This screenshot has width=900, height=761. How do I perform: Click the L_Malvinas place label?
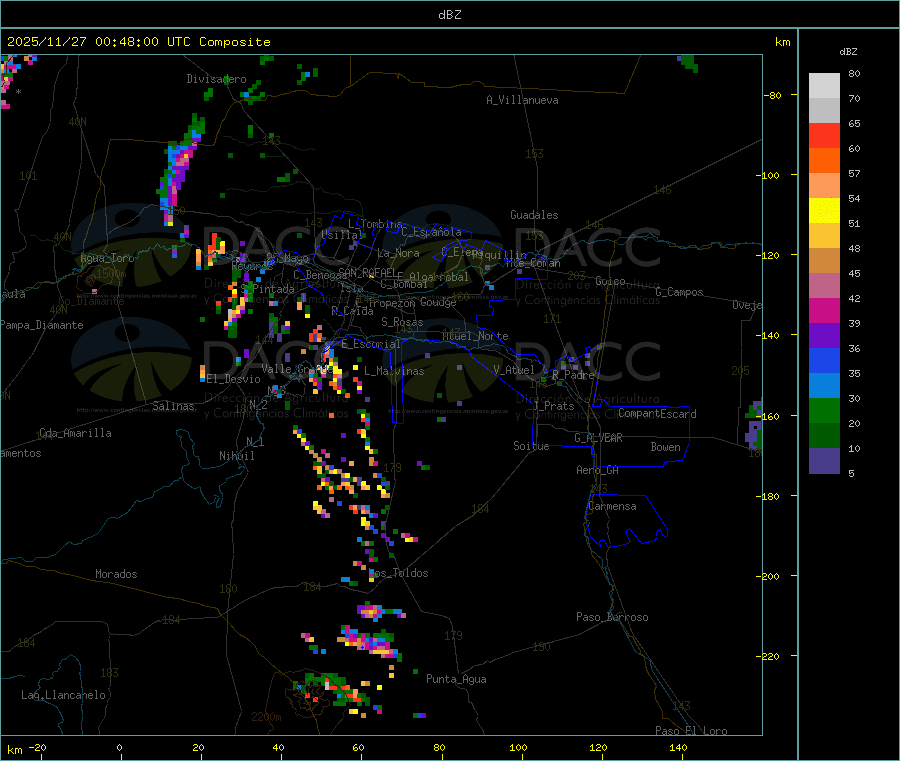[x=394, y=371]
